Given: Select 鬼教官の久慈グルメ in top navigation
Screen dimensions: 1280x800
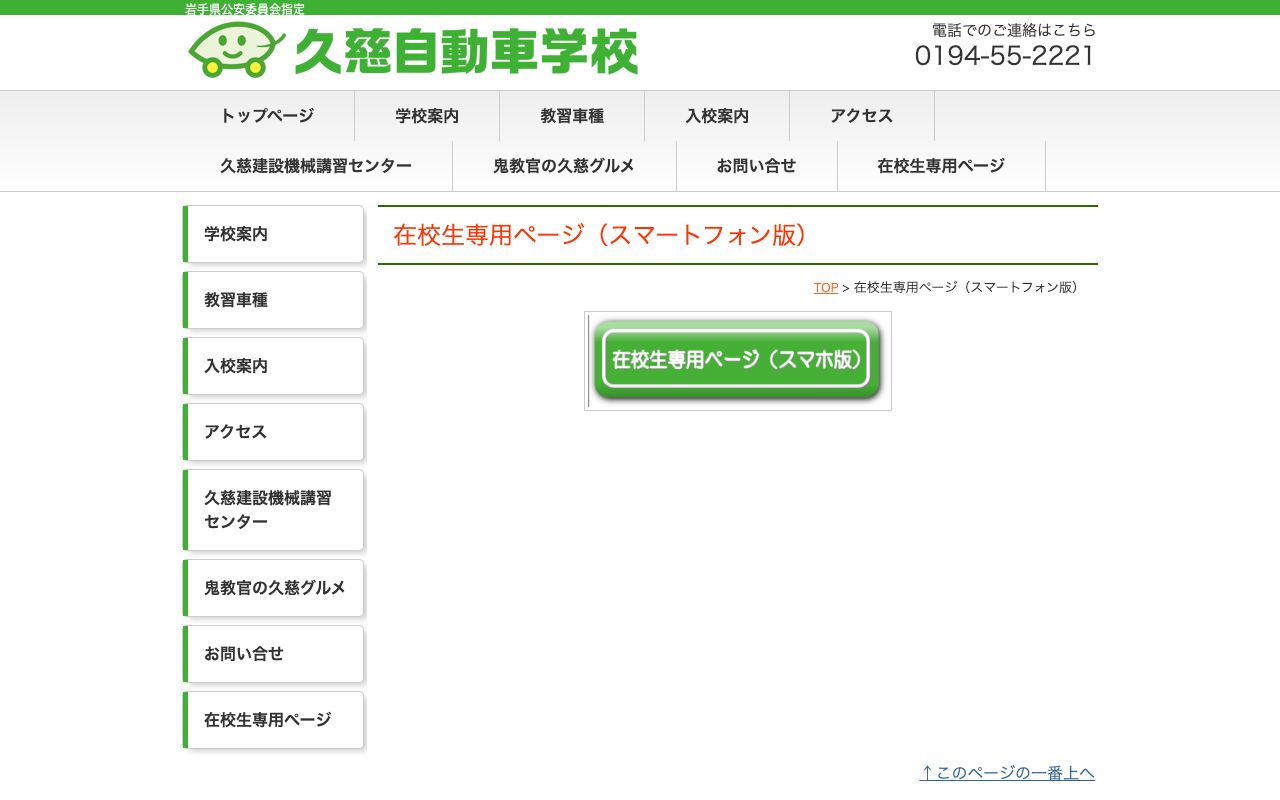Looking at the screenshot, I should 564,166.
